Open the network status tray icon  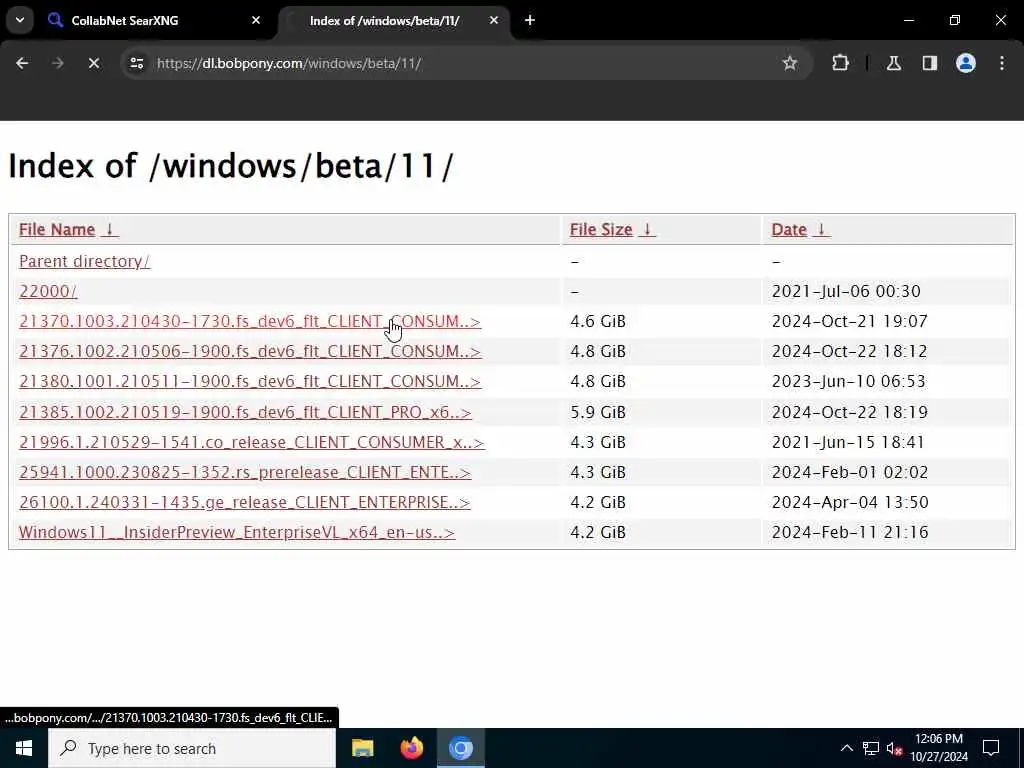[871, 748]
